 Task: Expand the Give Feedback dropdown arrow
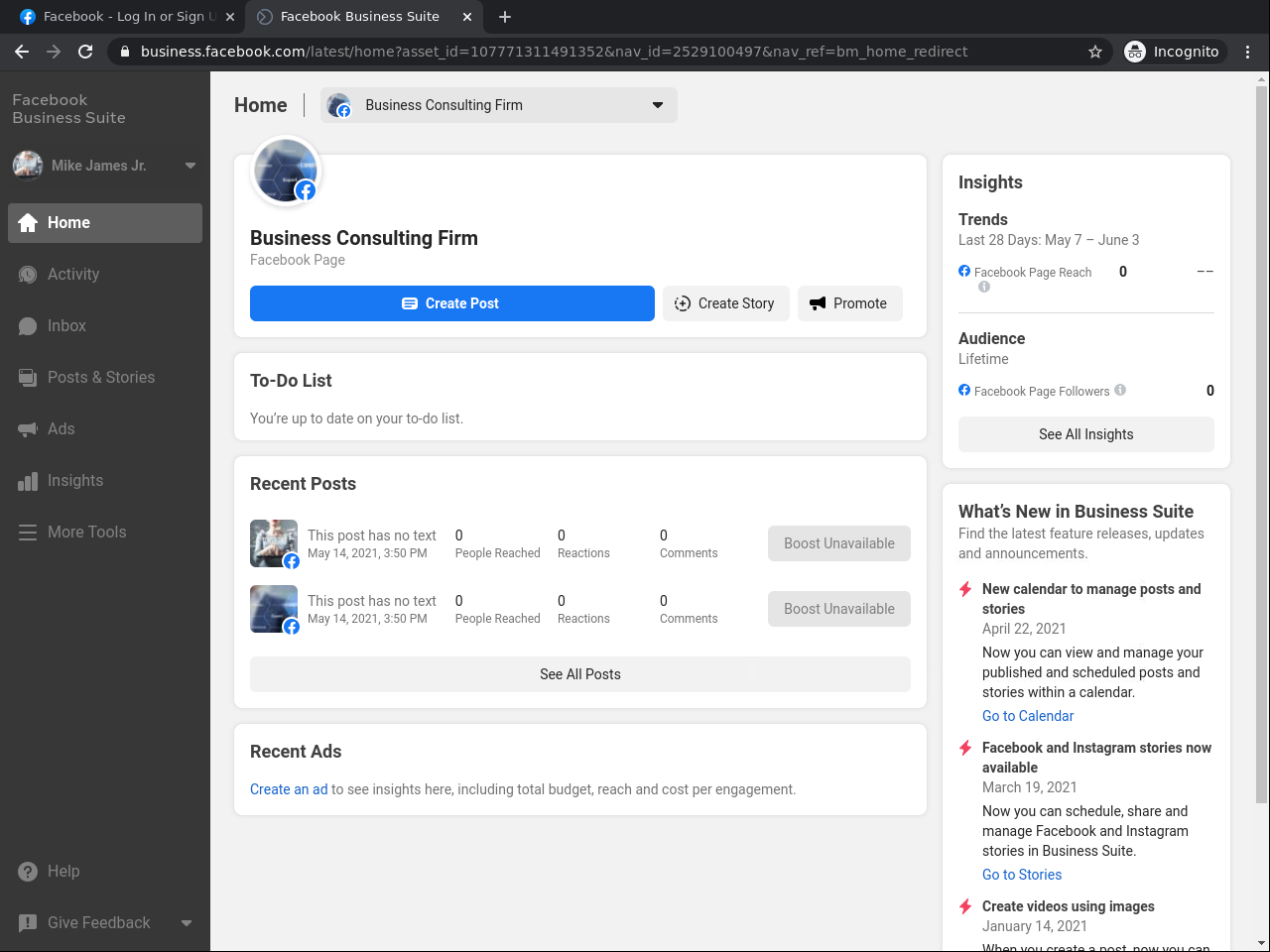187,923
